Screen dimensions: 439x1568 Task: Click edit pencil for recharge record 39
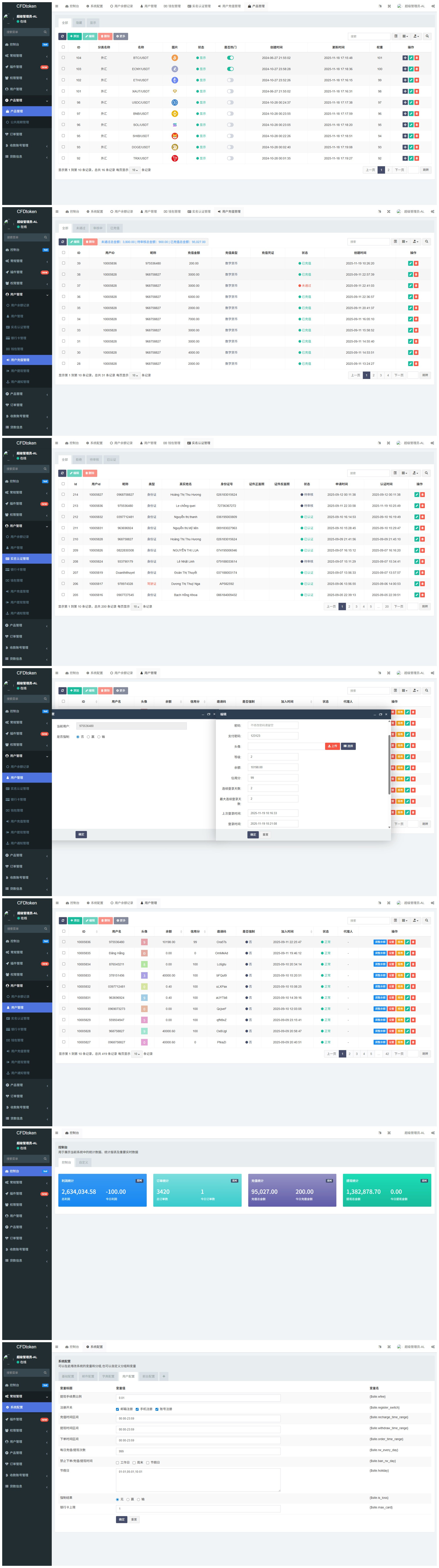(x=410, y=263)
